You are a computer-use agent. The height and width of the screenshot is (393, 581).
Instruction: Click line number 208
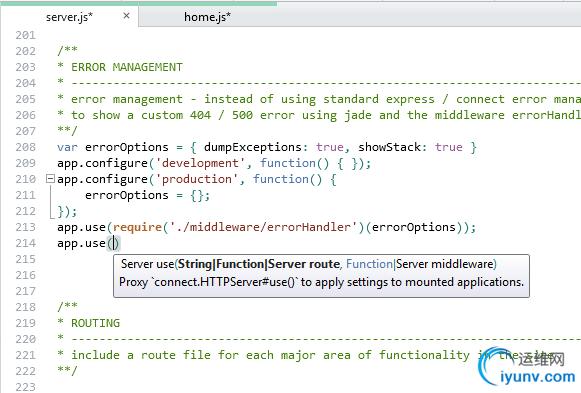[x=26, y=147]
